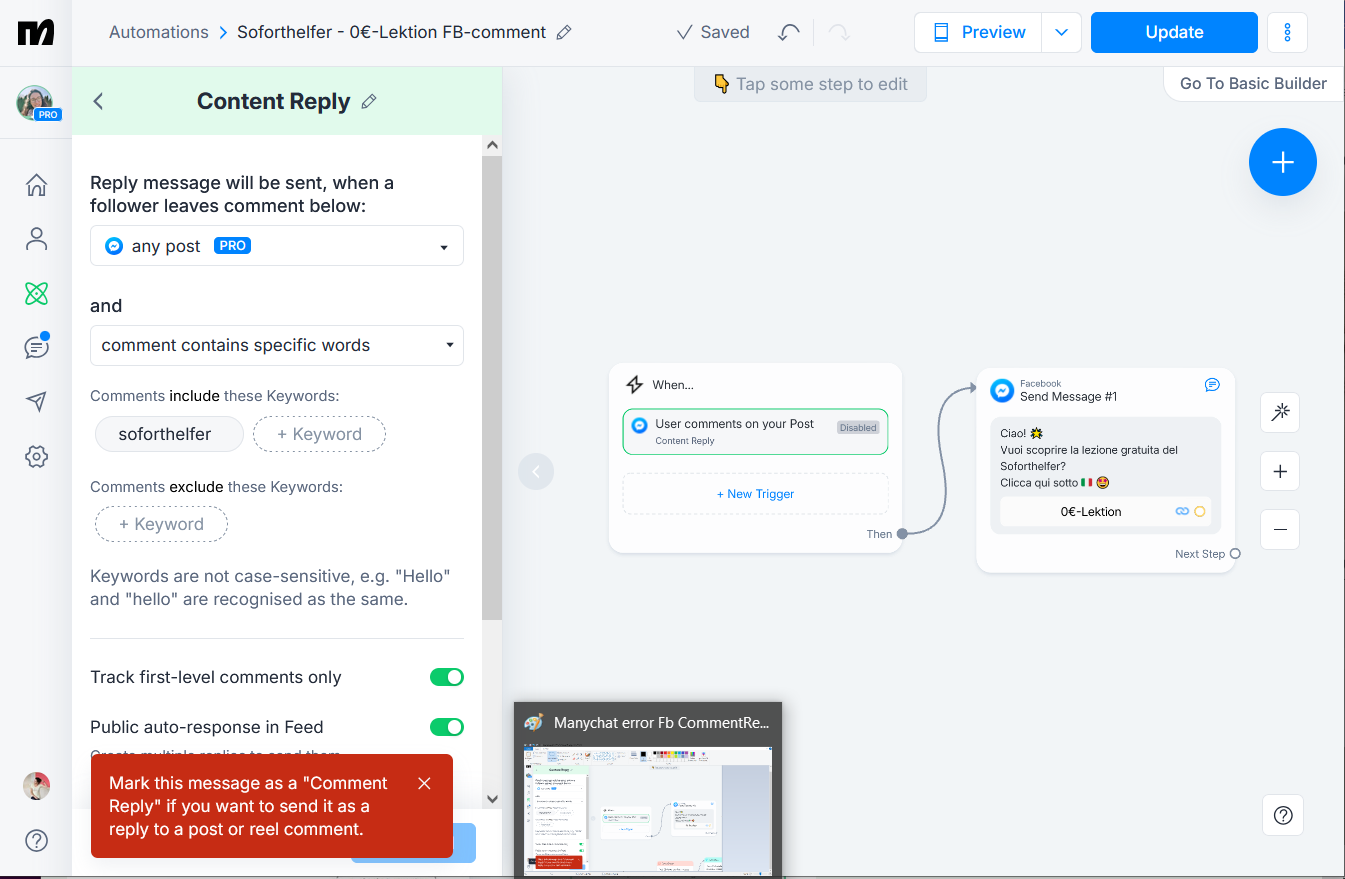Select the Send Message #1 node title
The width and height of the screenshot is (1345, 879).
pos(1068,397)
